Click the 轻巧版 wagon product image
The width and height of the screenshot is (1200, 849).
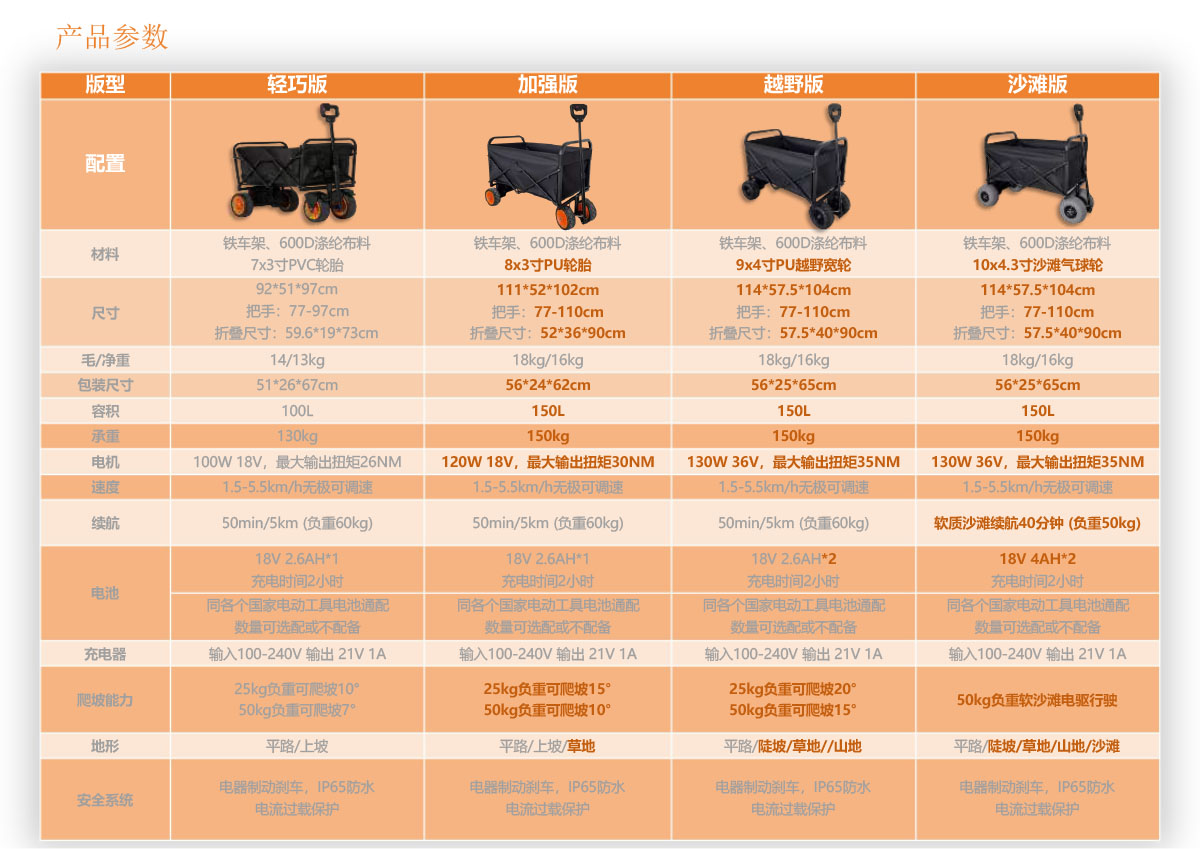click(296, 165)
